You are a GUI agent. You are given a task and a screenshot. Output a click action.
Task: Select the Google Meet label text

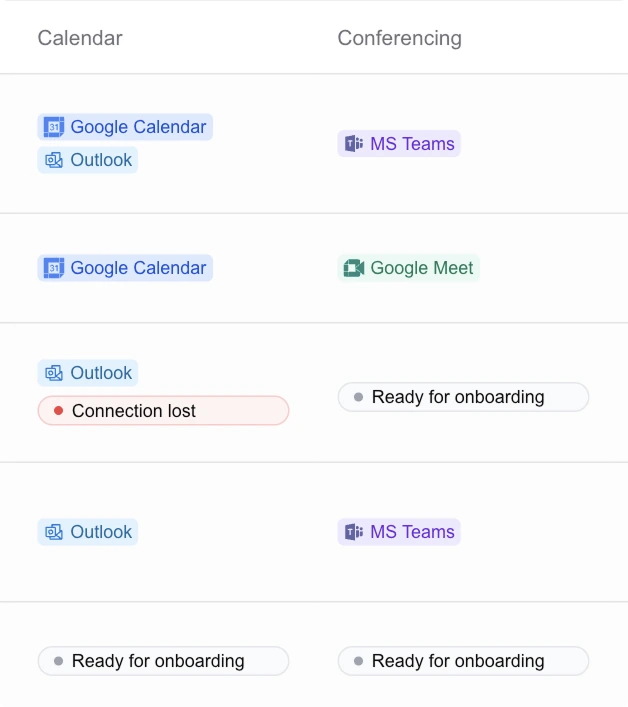(422, 268)
